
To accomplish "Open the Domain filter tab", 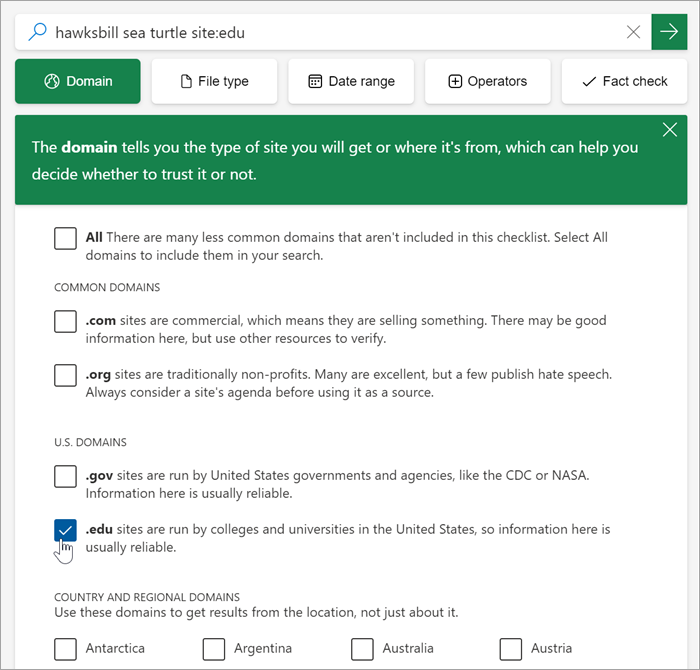I will 78,81.
